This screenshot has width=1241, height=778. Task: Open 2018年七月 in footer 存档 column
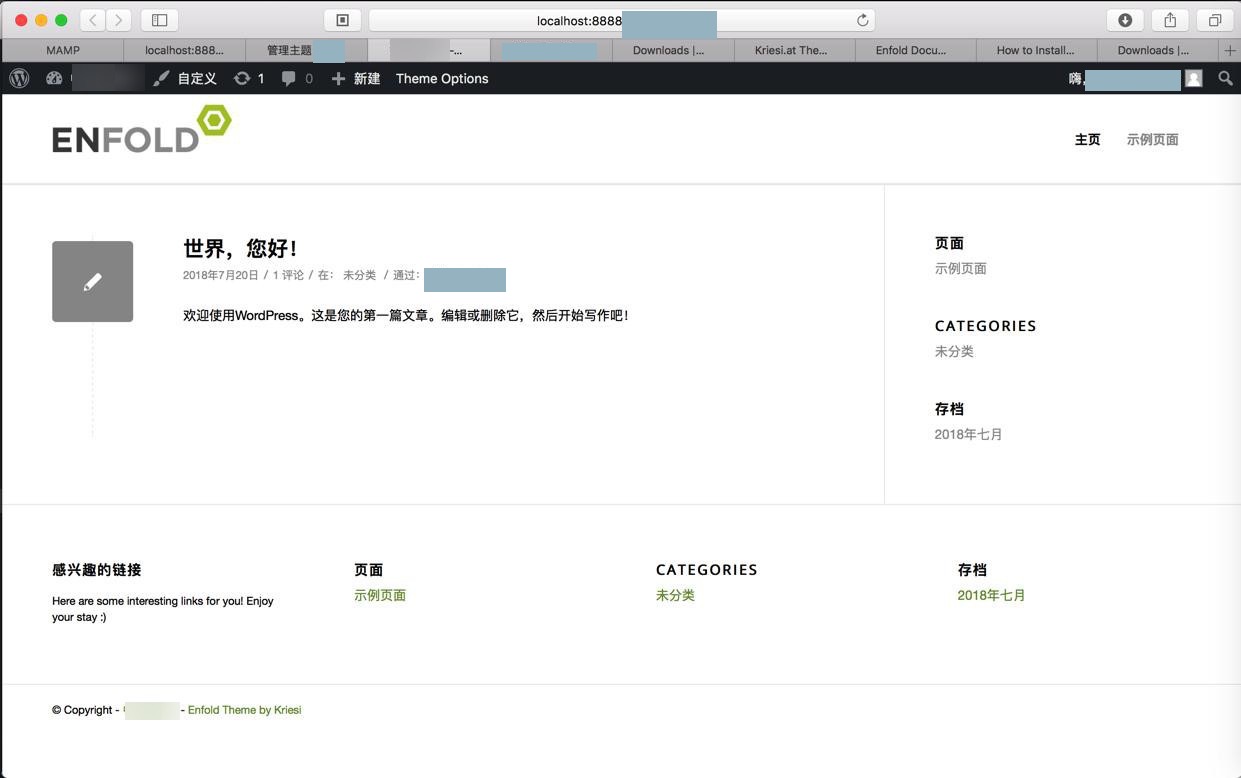pos(991,595)
